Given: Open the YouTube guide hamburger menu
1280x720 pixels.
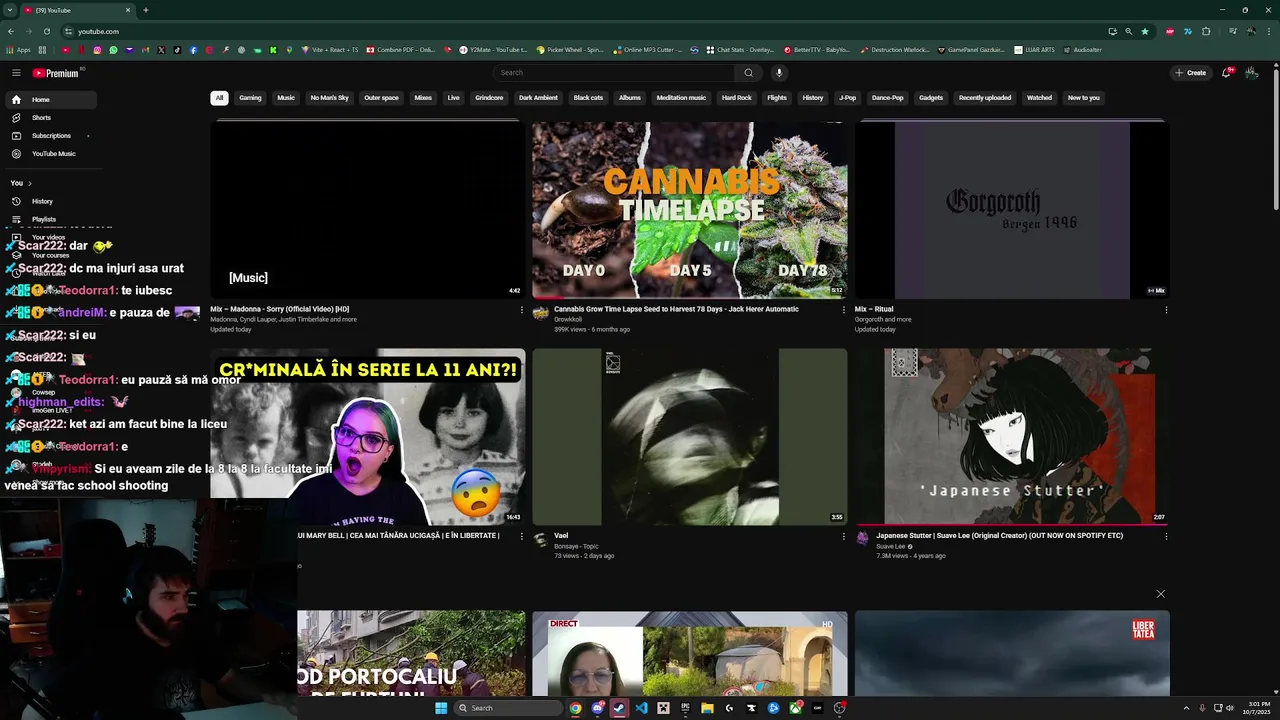Looking at the screenshot, I should tap(16, 73).
